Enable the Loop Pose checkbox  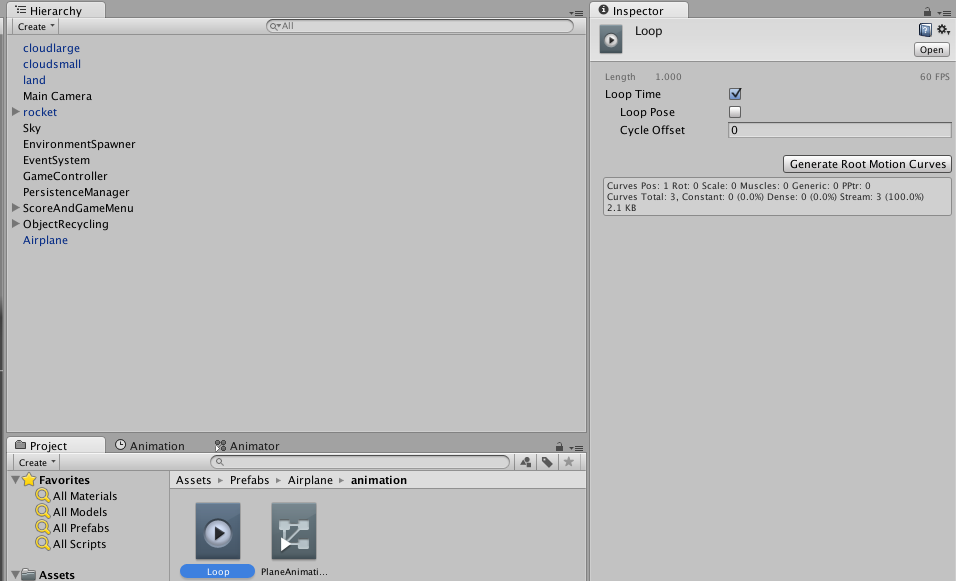(x=735, y=112)
